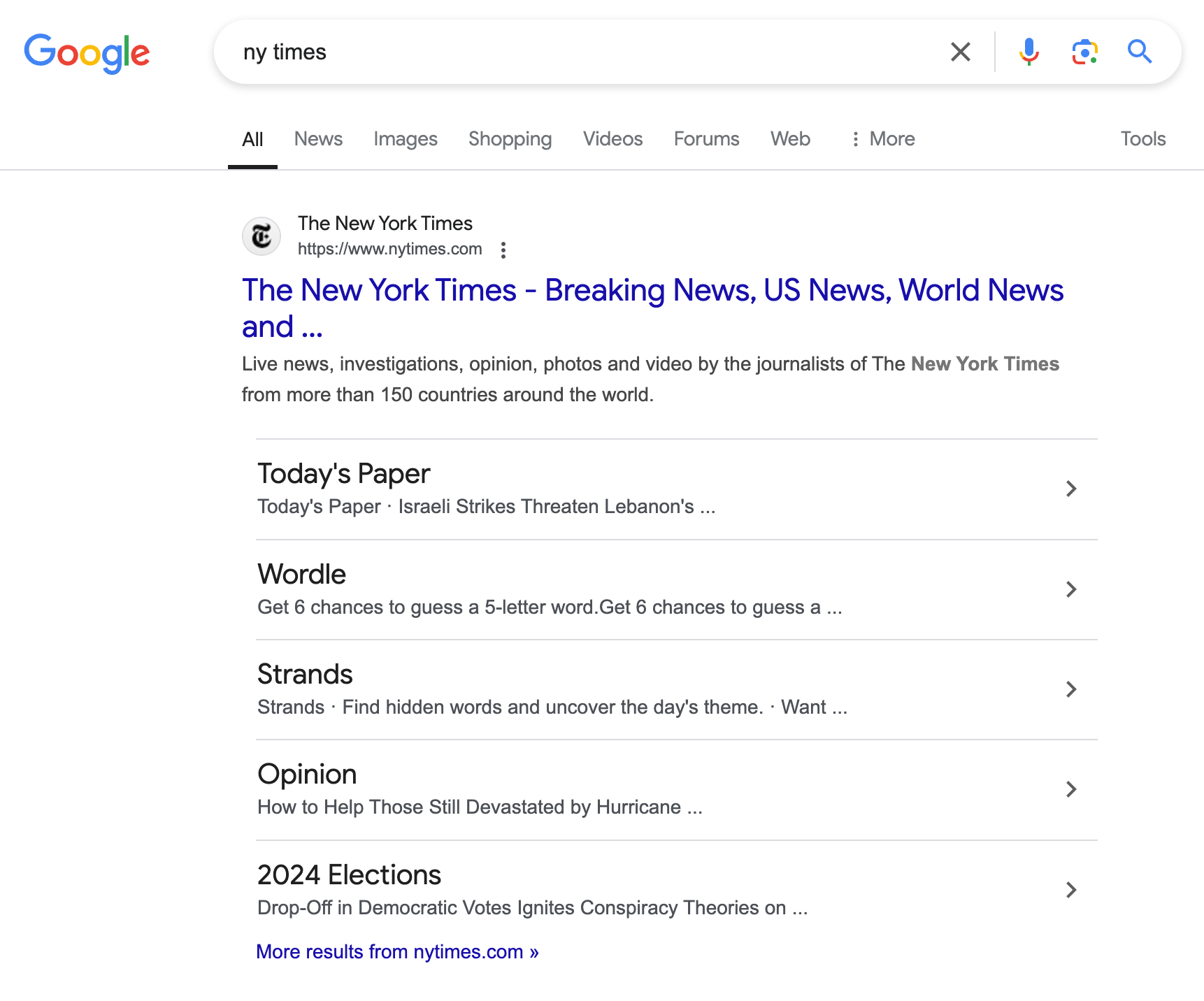The width and height of the screenshot is (1204, 1001).
Task: Switch to the Images tab
Action: [x=406, y=139]
